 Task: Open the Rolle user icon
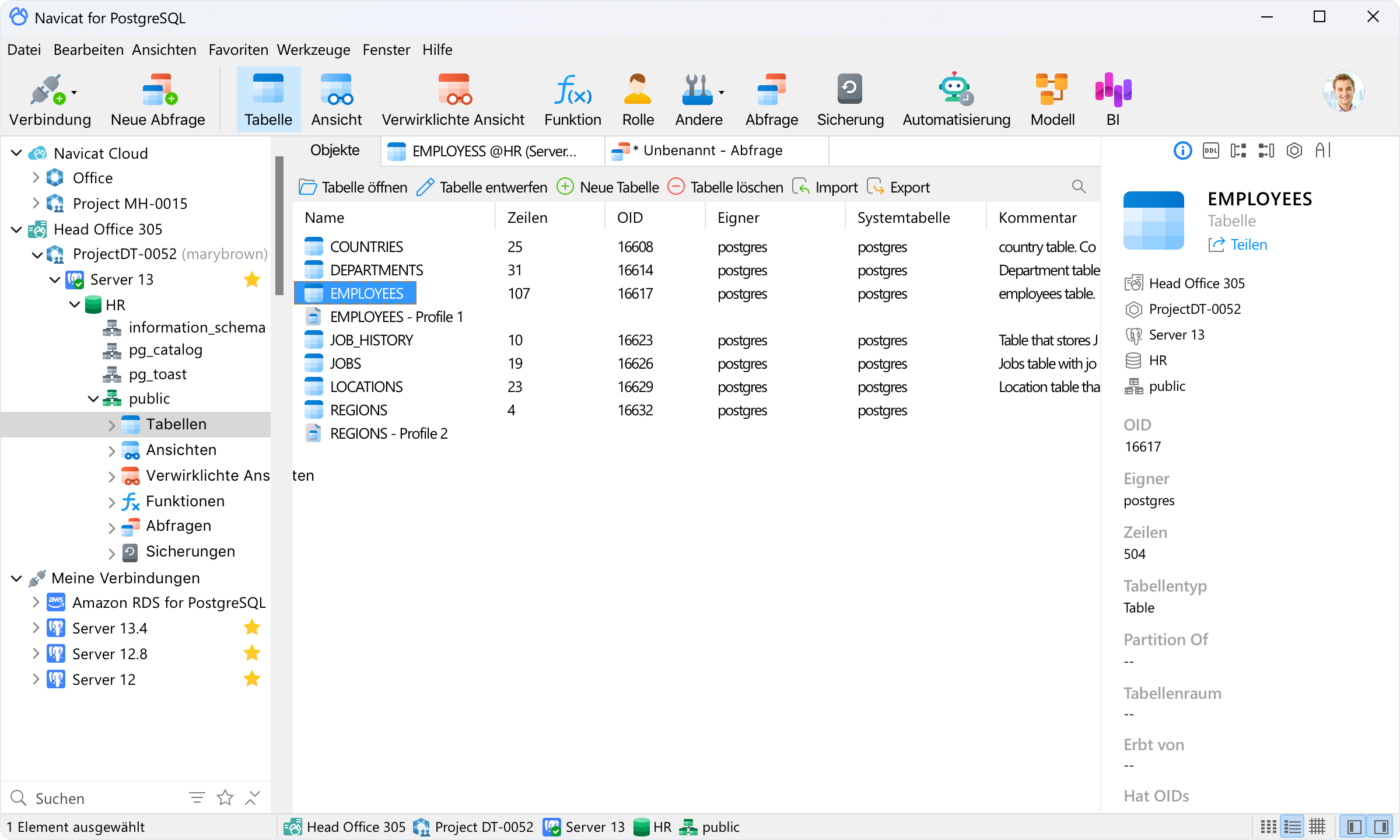[638, 100]
